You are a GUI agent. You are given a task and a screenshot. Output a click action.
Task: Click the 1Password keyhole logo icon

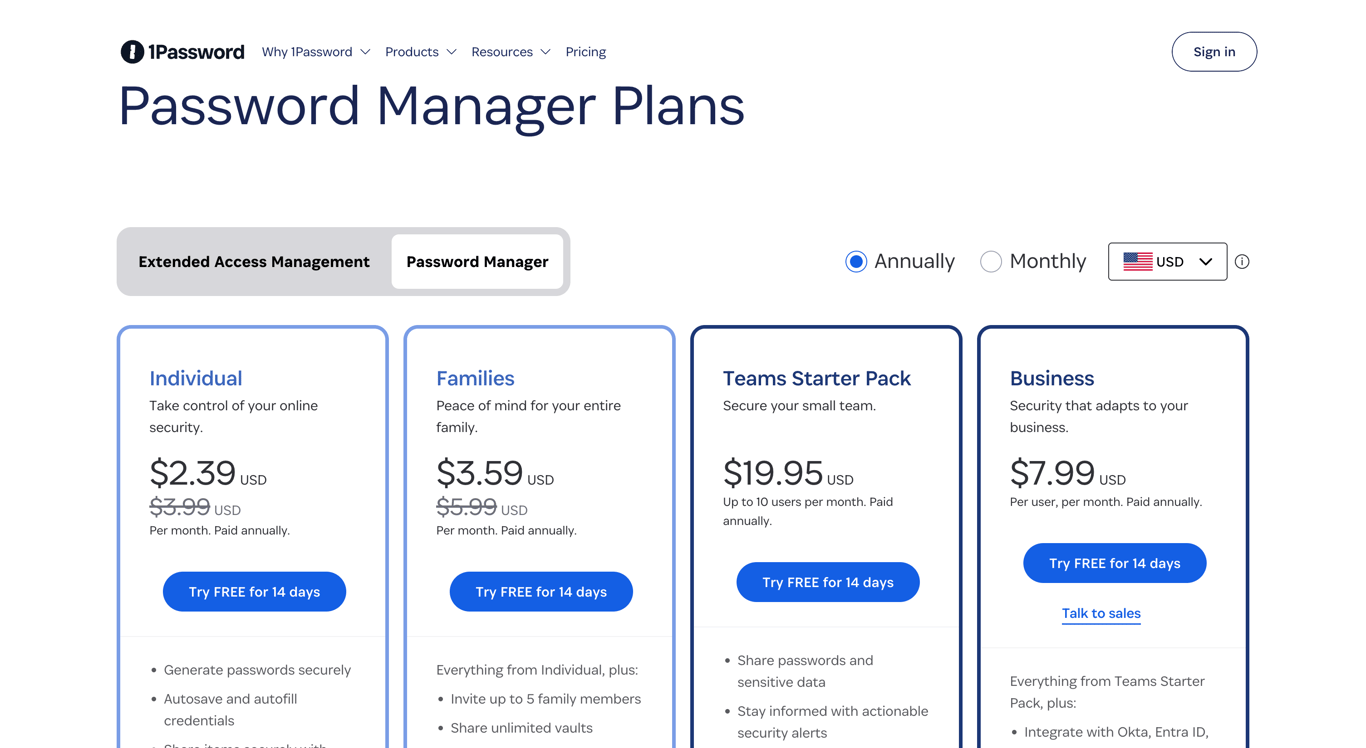[x=131, y=51]
